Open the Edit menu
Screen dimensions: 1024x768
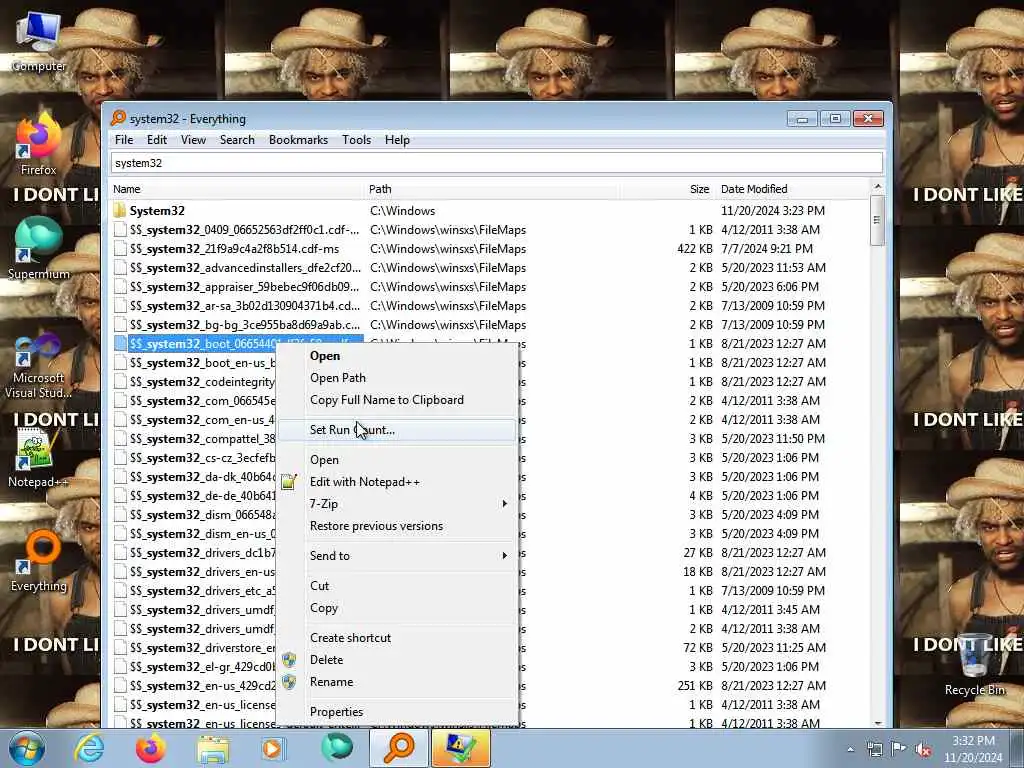click(157, 140)
